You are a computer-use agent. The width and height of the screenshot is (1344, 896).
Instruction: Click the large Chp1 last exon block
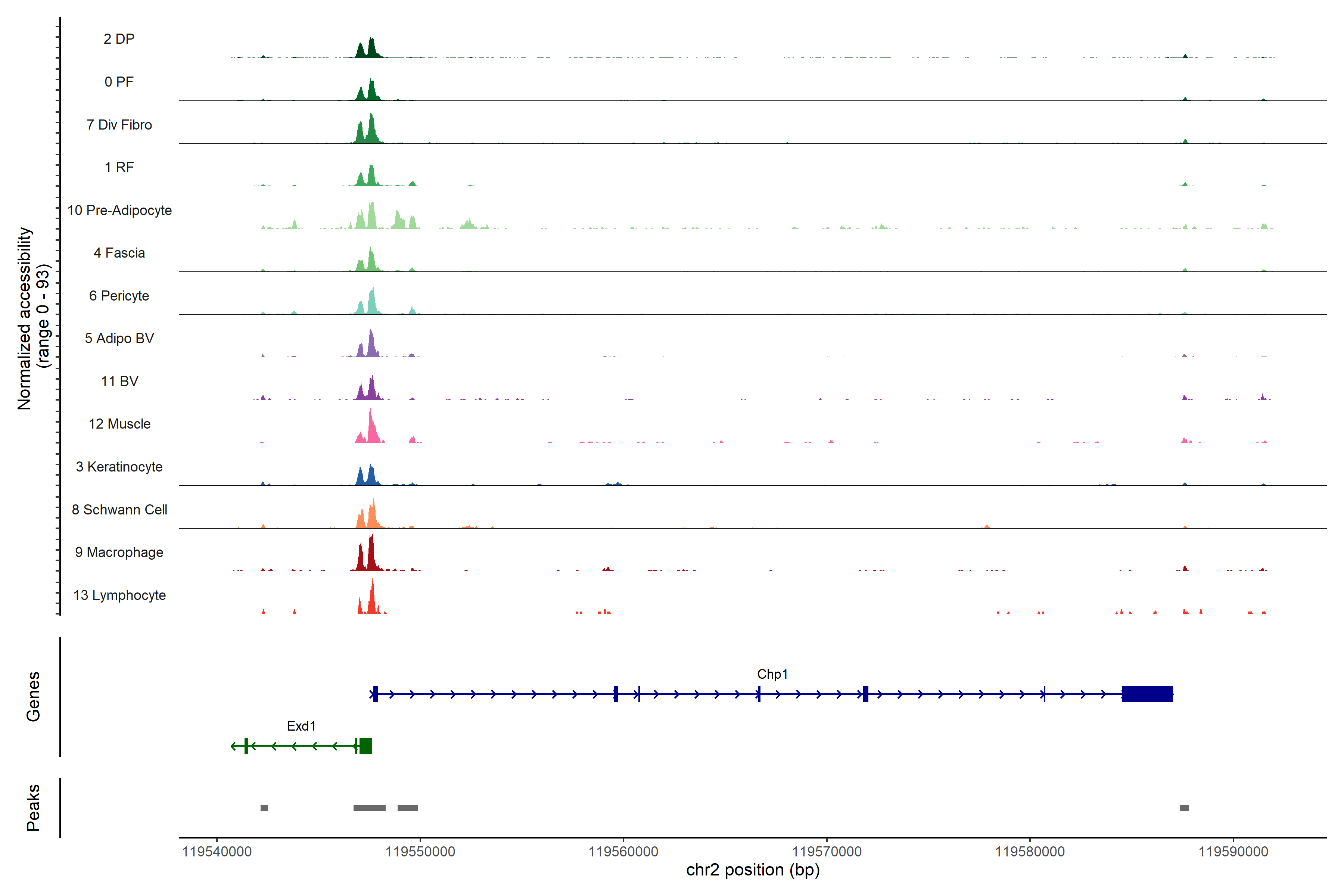(x=1147, y=694)
